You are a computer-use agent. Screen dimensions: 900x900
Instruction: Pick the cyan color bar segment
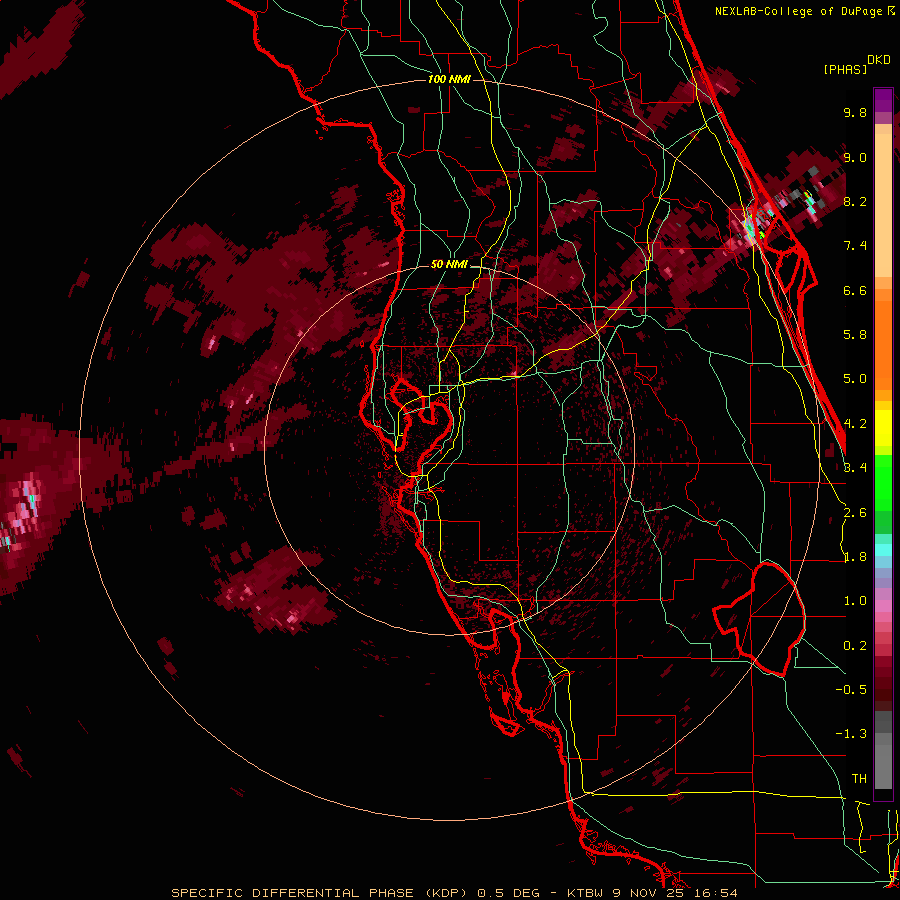pyautogui.click(x=883, y=549)
